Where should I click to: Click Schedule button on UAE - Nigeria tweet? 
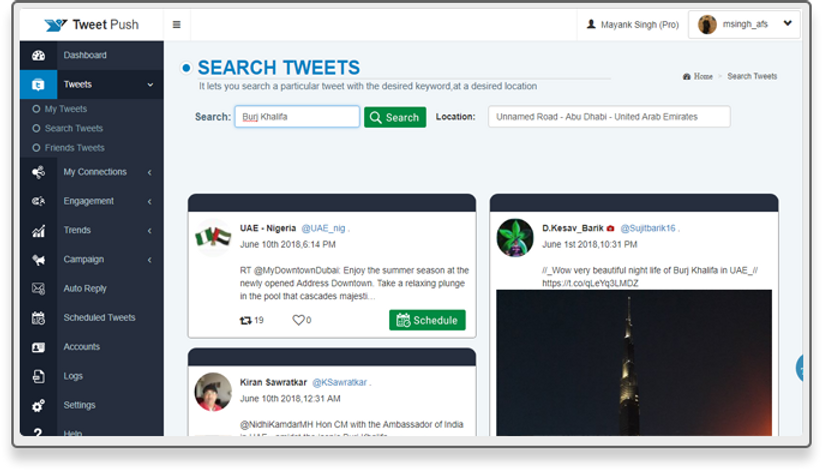point(427,320)
